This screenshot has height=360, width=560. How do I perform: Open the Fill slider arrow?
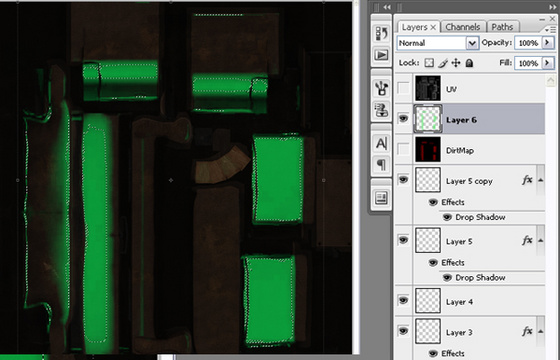click(x=547, y=63)
